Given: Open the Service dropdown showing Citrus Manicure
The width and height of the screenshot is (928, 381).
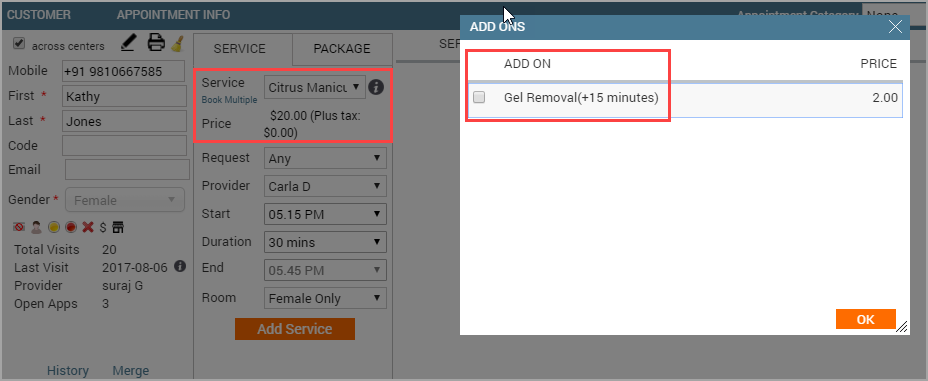Looking at the screenshot, I should (315, 87).
